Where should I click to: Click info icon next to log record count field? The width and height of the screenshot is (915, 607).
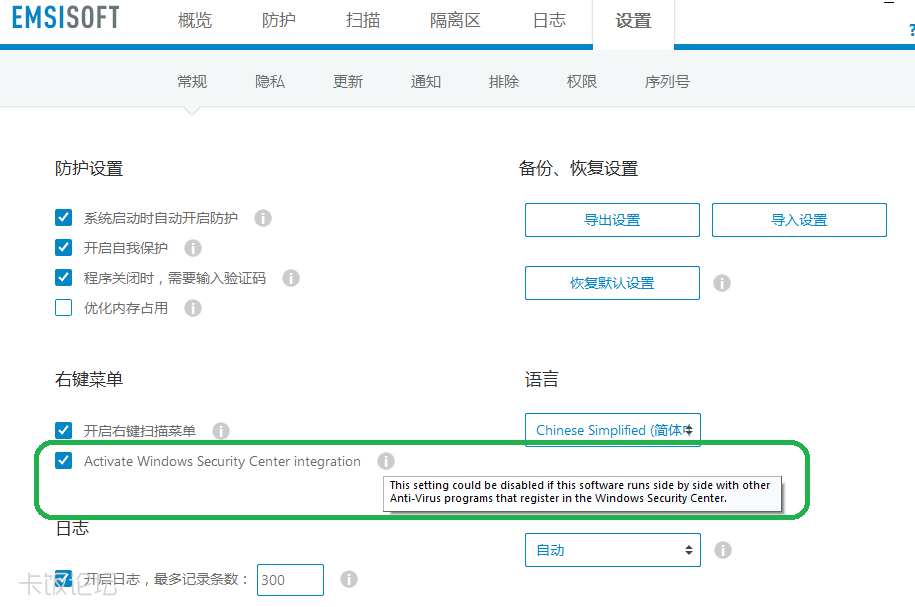coord(349,579)
